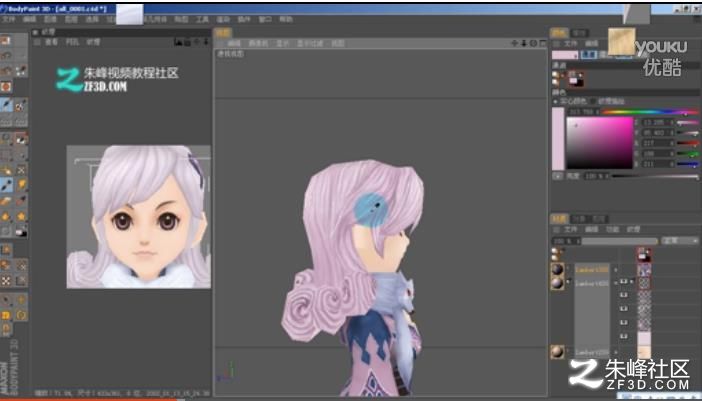This screenshot has width=702, height=401.
Task: Open the materials panel grip menu icon
Action: [556, 229]
